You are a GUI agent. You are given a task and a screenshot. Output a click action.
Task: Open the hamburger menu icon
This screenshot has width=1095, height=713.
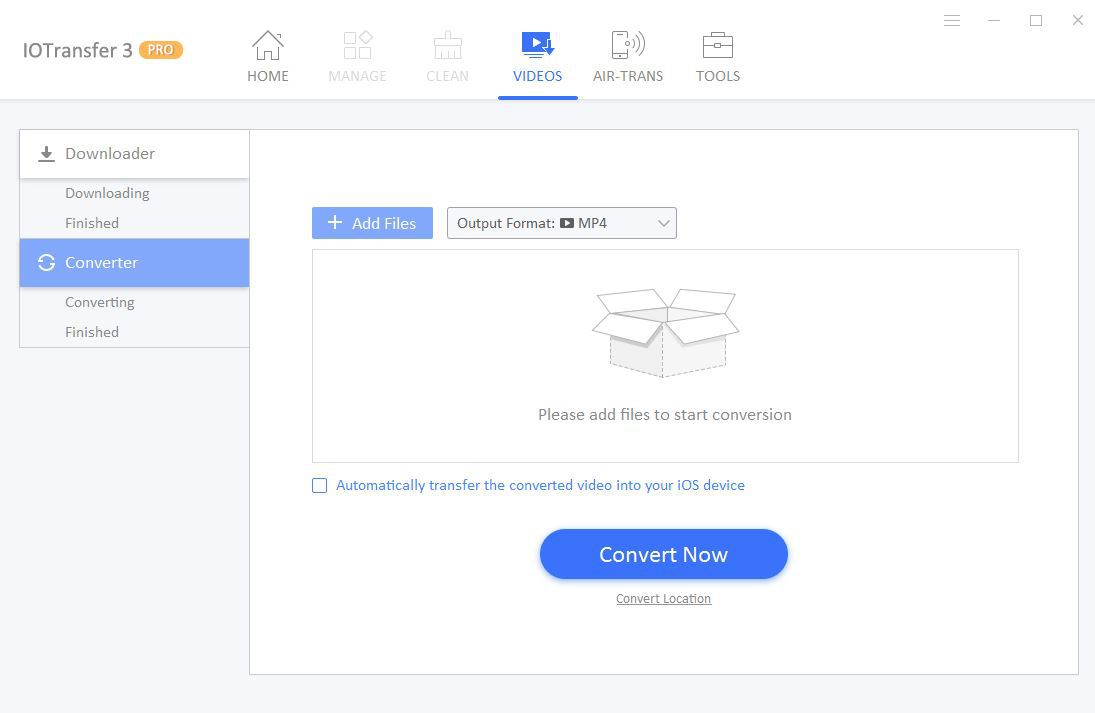(952, 21)
